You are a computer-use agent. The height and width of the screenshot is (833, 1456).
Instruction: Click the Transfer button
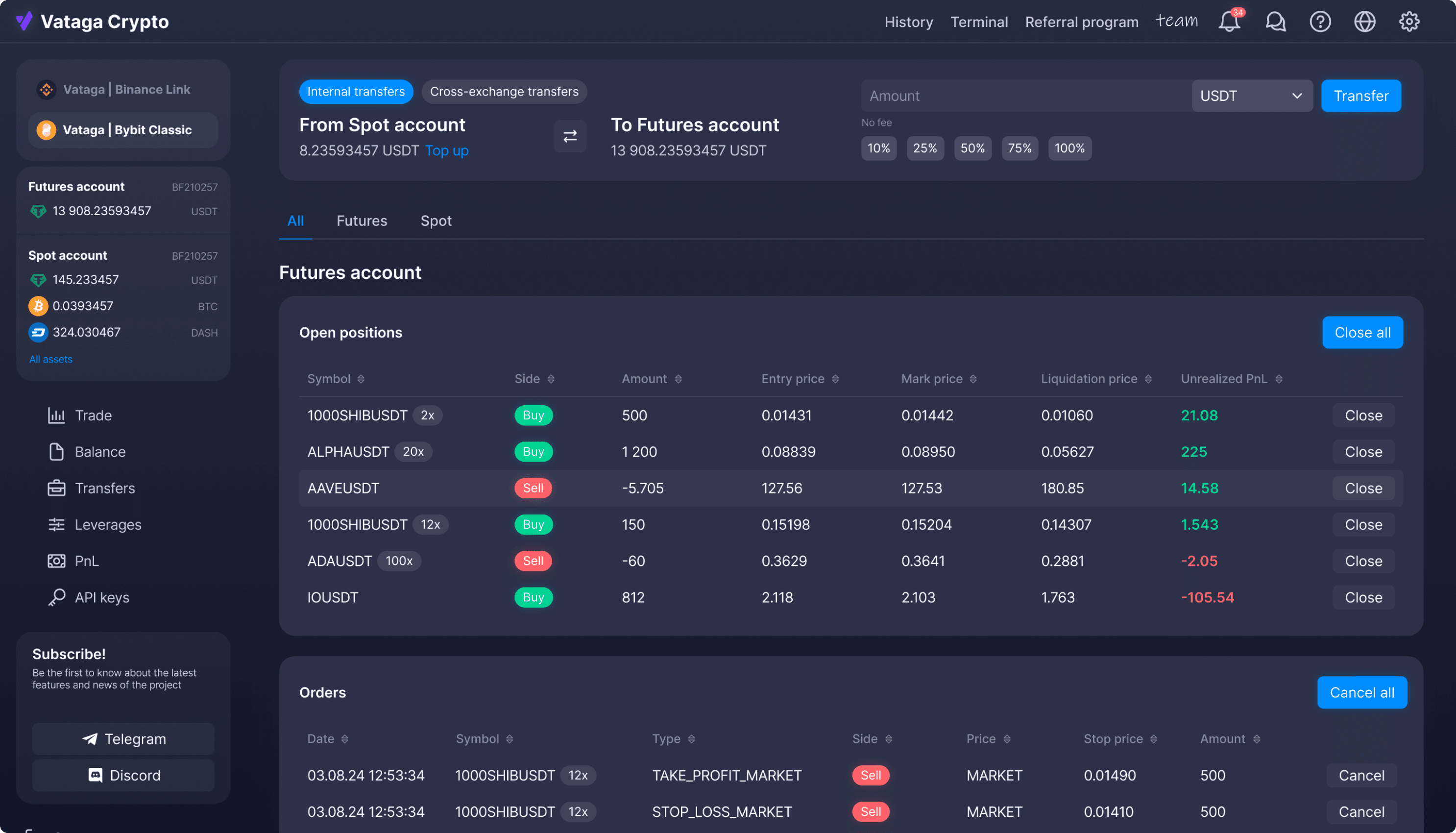pyautogui.click(x=1360, y=96)
